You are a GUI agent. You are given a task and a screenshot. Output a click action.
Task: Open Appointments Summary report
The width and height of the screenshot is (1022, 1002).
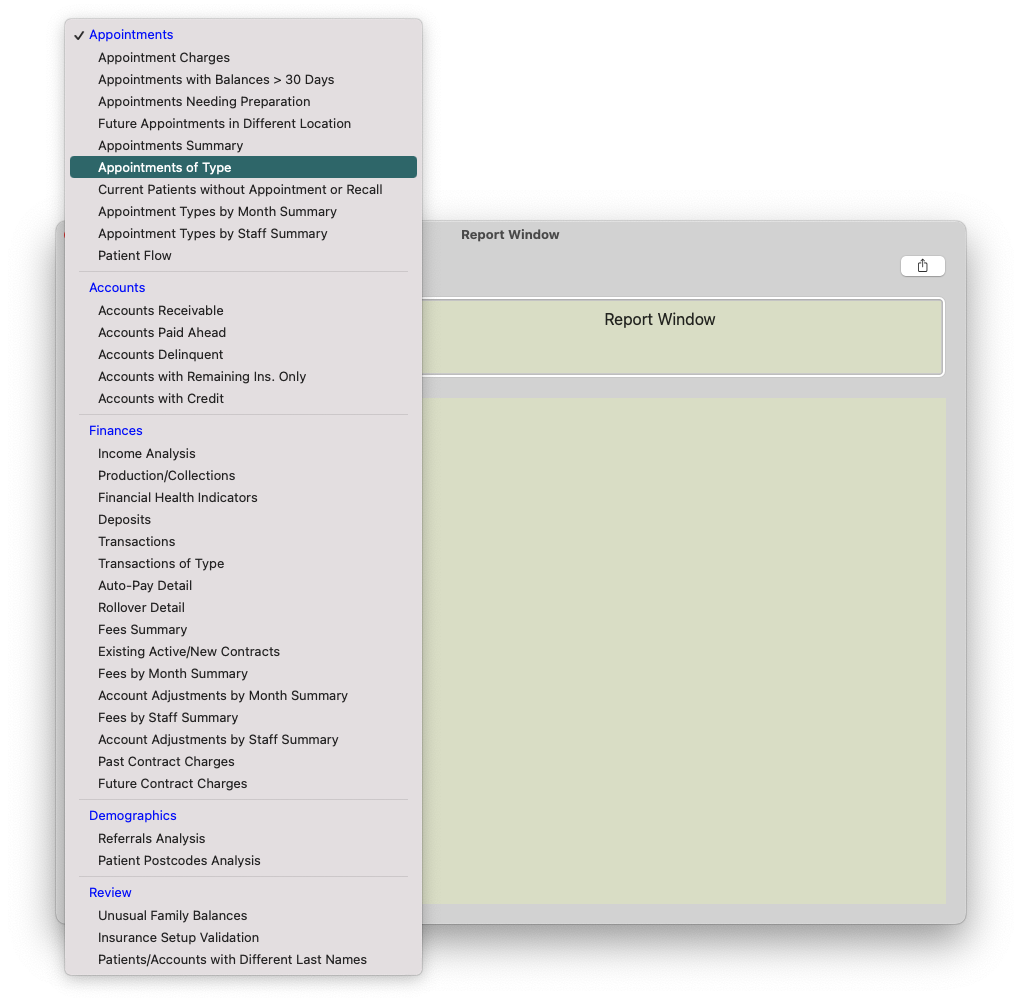pos(170,145)
